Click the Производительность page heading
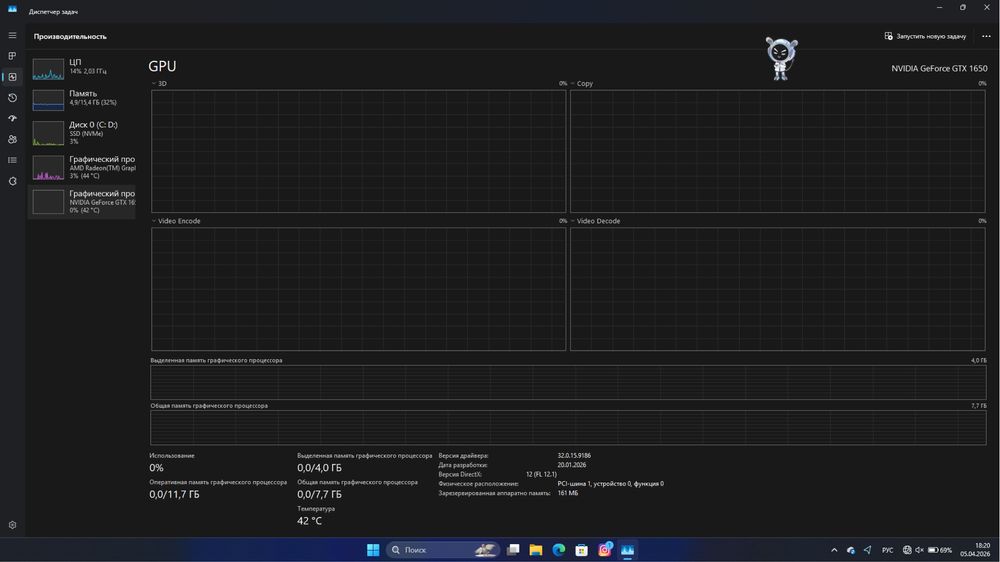This screenshot has height=562, width=1000. (x=70, y=36)
